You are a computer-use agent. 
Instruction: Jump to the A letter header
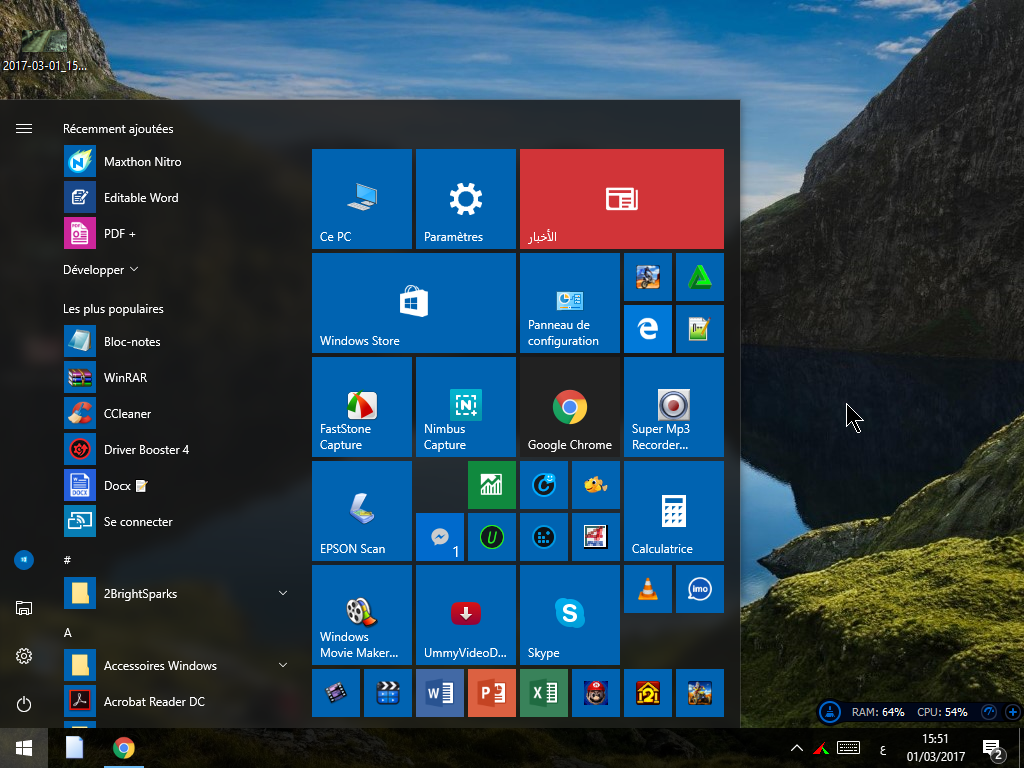click(x=67, y=632)
